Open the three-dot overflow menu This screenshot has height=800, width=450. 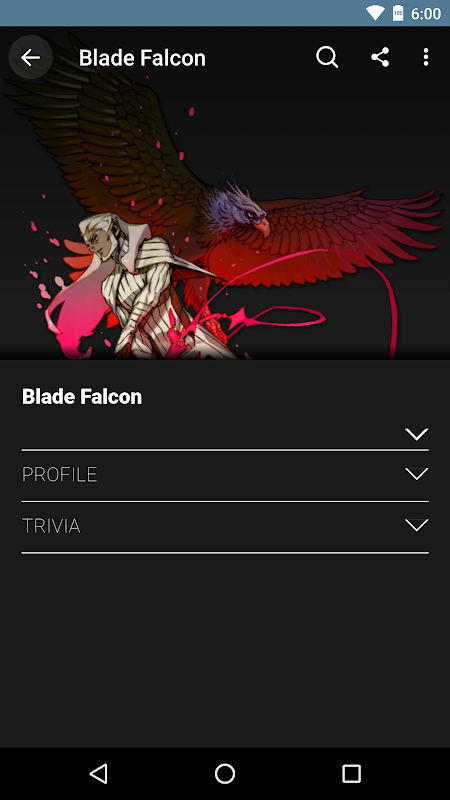tap(426, 57)
